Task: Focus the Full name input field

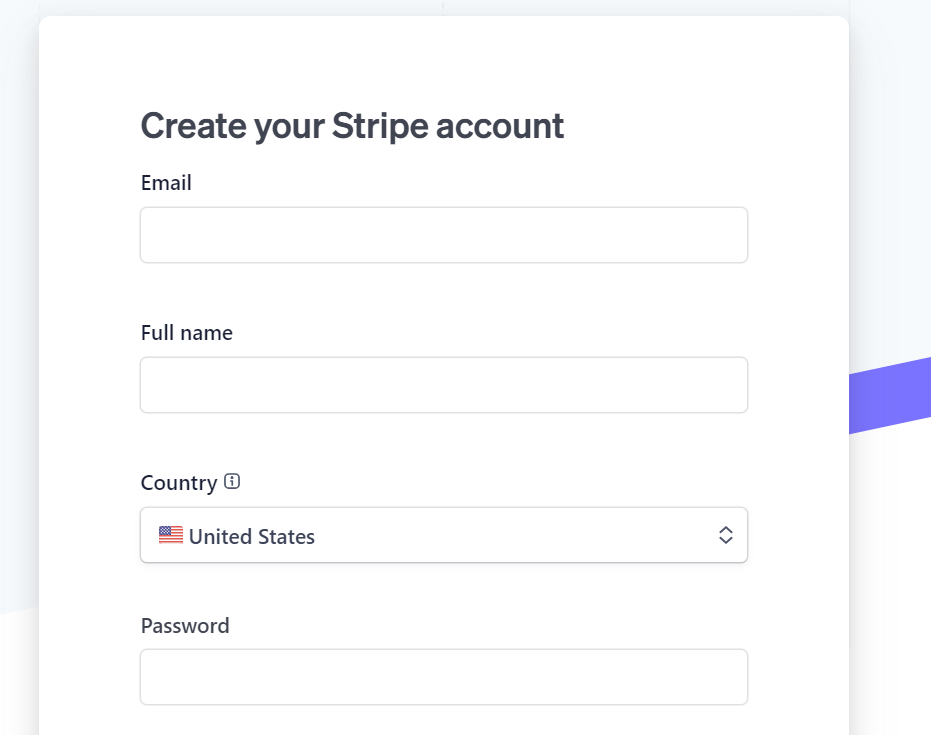Action: coord(444,385)
